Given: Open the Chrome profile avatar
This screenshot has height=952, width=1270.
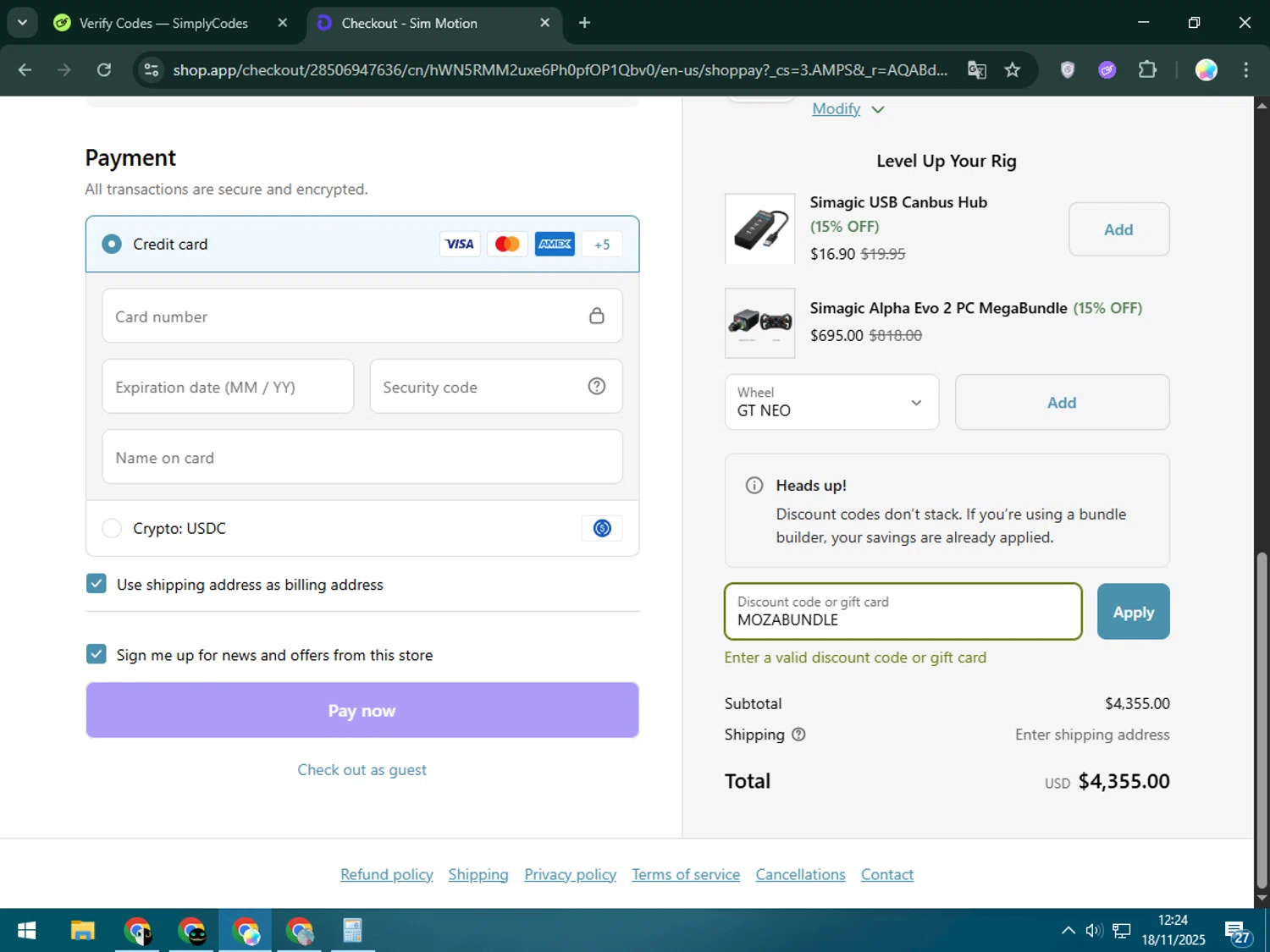Looking at the screenshot, I should click(1206, 69).
